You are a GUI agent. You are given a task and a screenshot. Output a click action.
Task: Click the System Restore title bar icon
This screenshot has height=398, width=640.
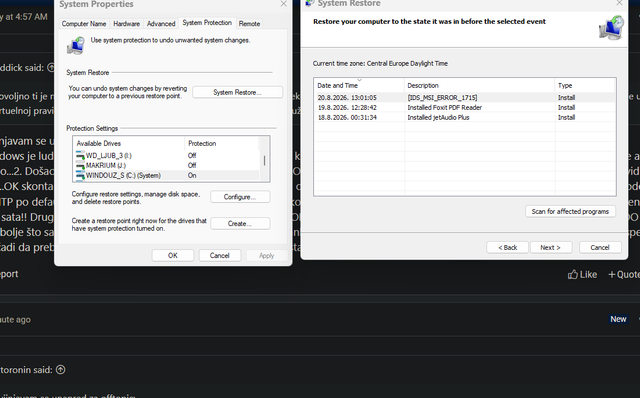309,3
